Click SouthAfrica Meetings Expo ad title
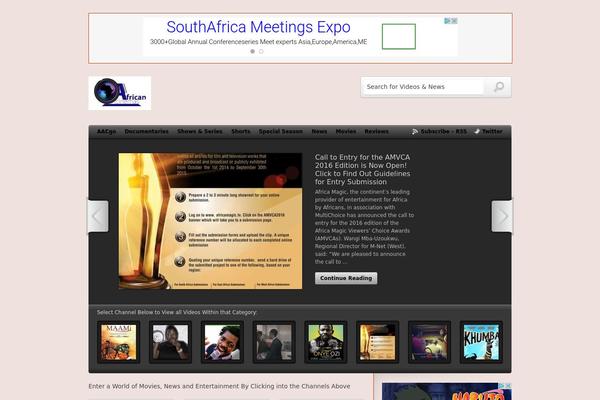This screenshot has height=400, width=600. (258, 27)
